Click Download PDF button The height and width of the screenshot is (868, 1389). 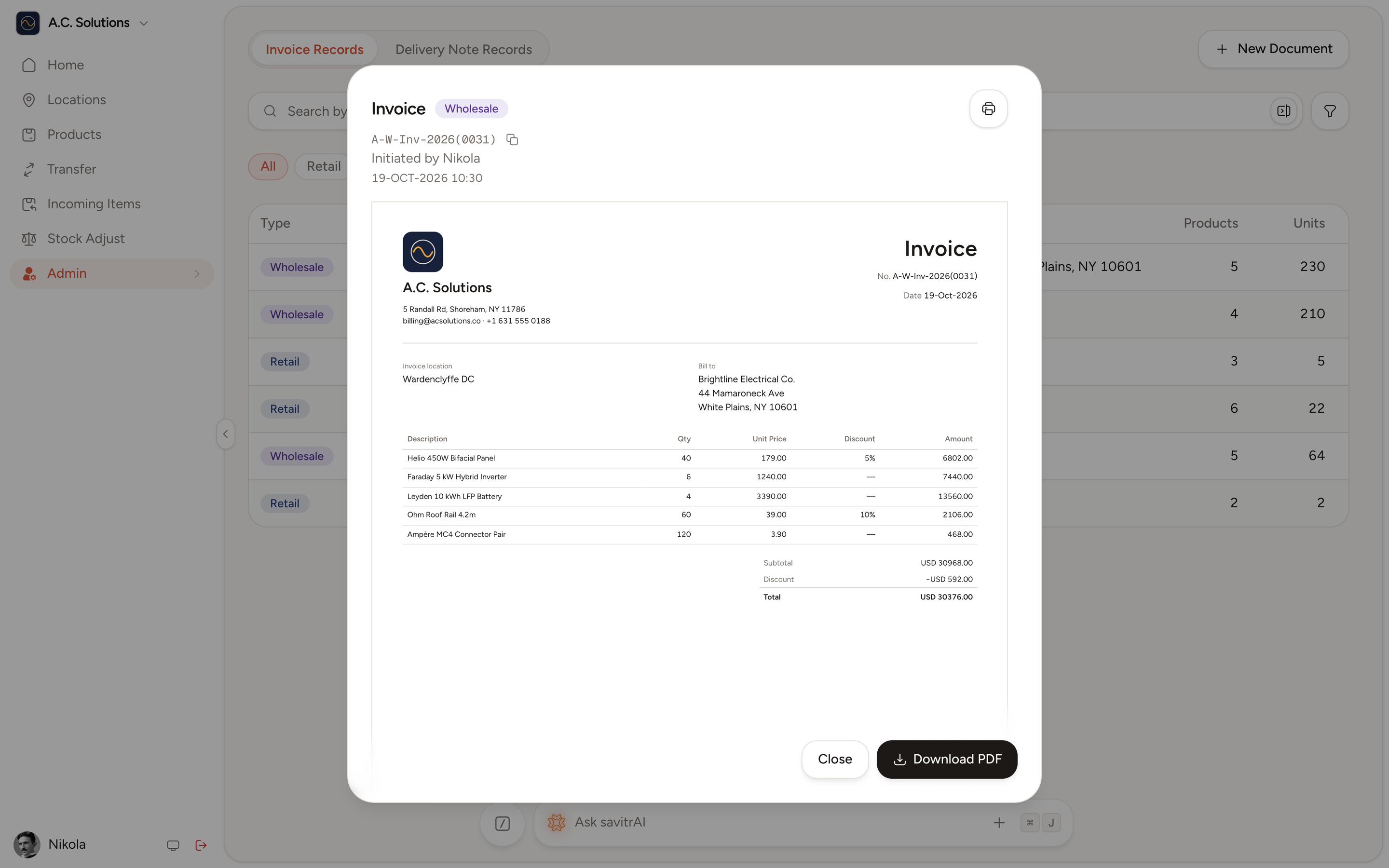click(946, 759)
